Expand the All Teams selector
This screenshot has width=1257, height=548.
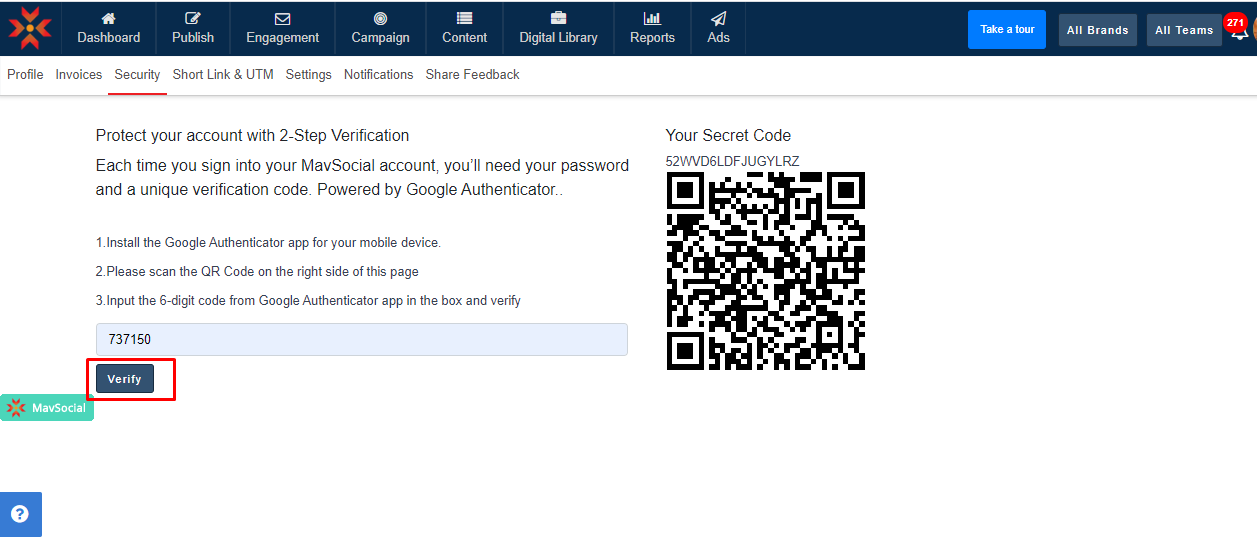point(1183,30)
